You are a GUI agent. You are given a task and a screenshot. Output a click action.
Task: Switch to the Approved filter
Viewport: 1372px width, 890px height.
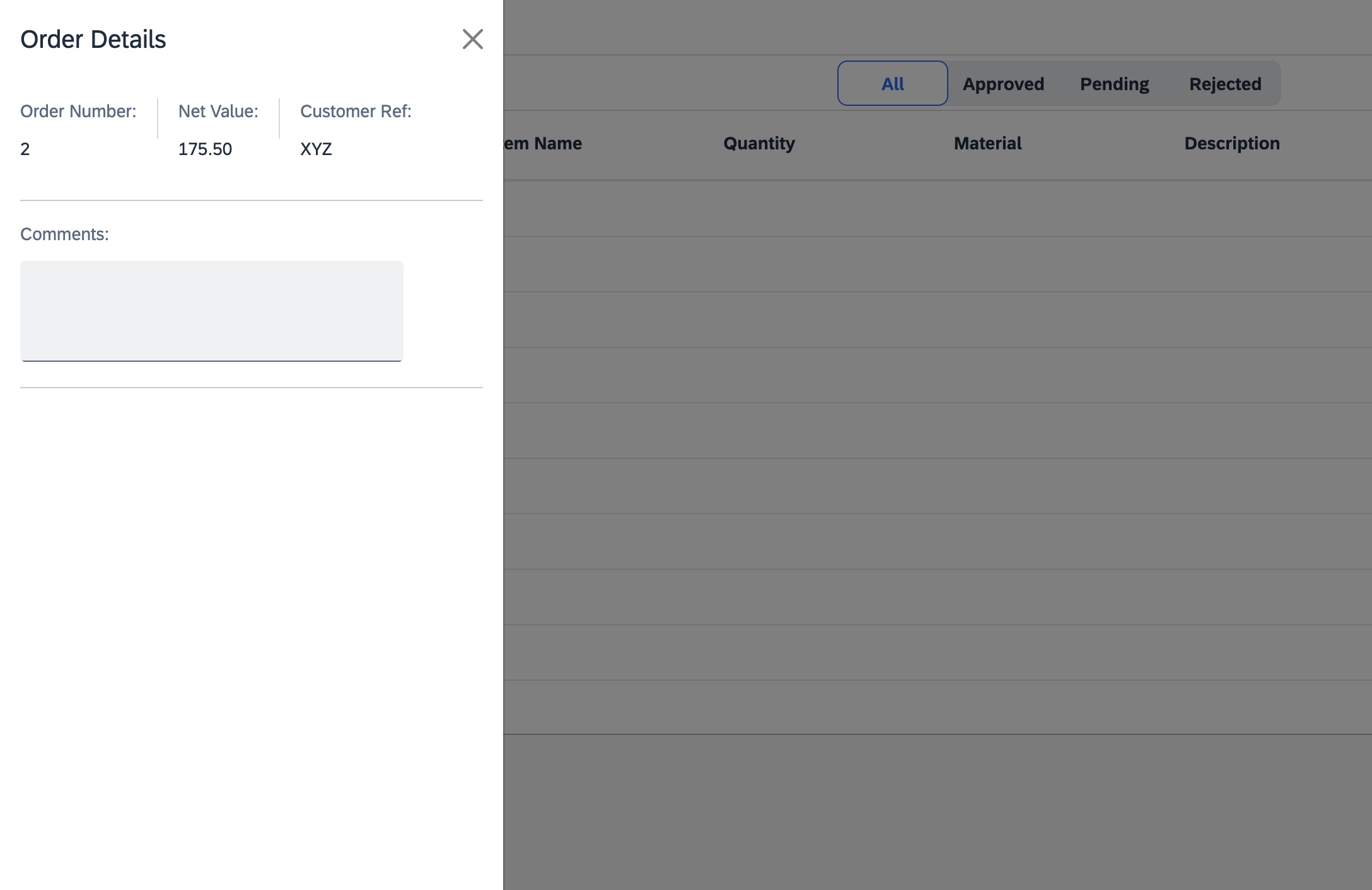pyautogui.click(x=1003, y=84)
